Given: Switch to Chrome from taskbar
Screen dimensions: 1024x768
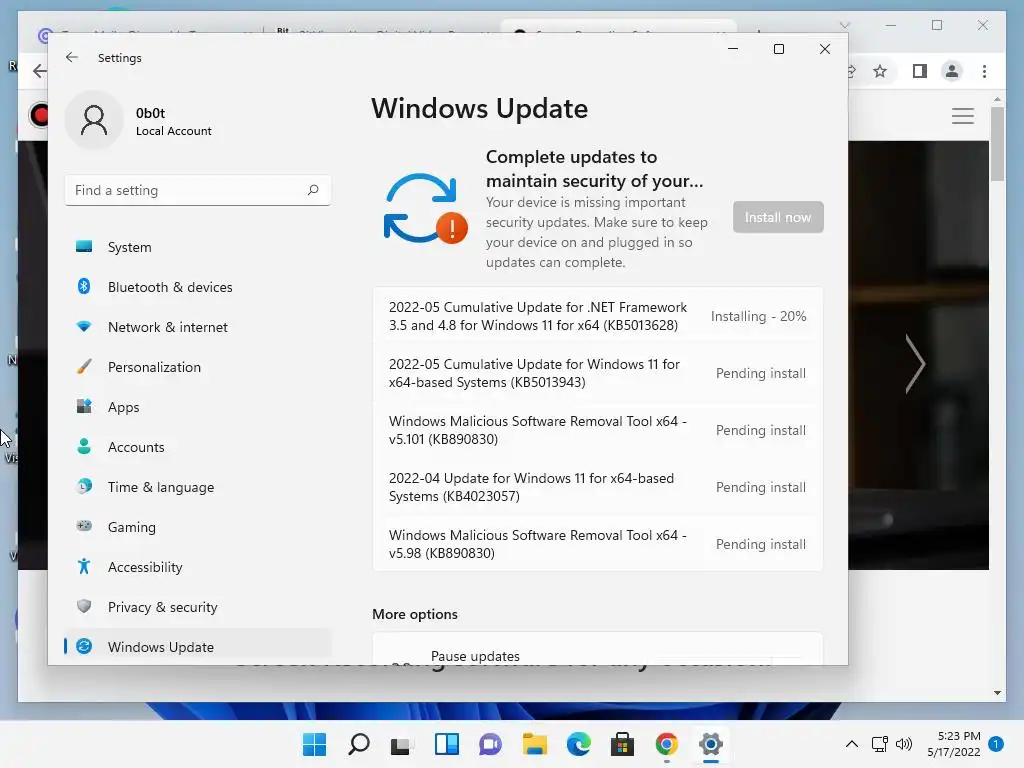Looking at the screenshot, I should [667, 744].
